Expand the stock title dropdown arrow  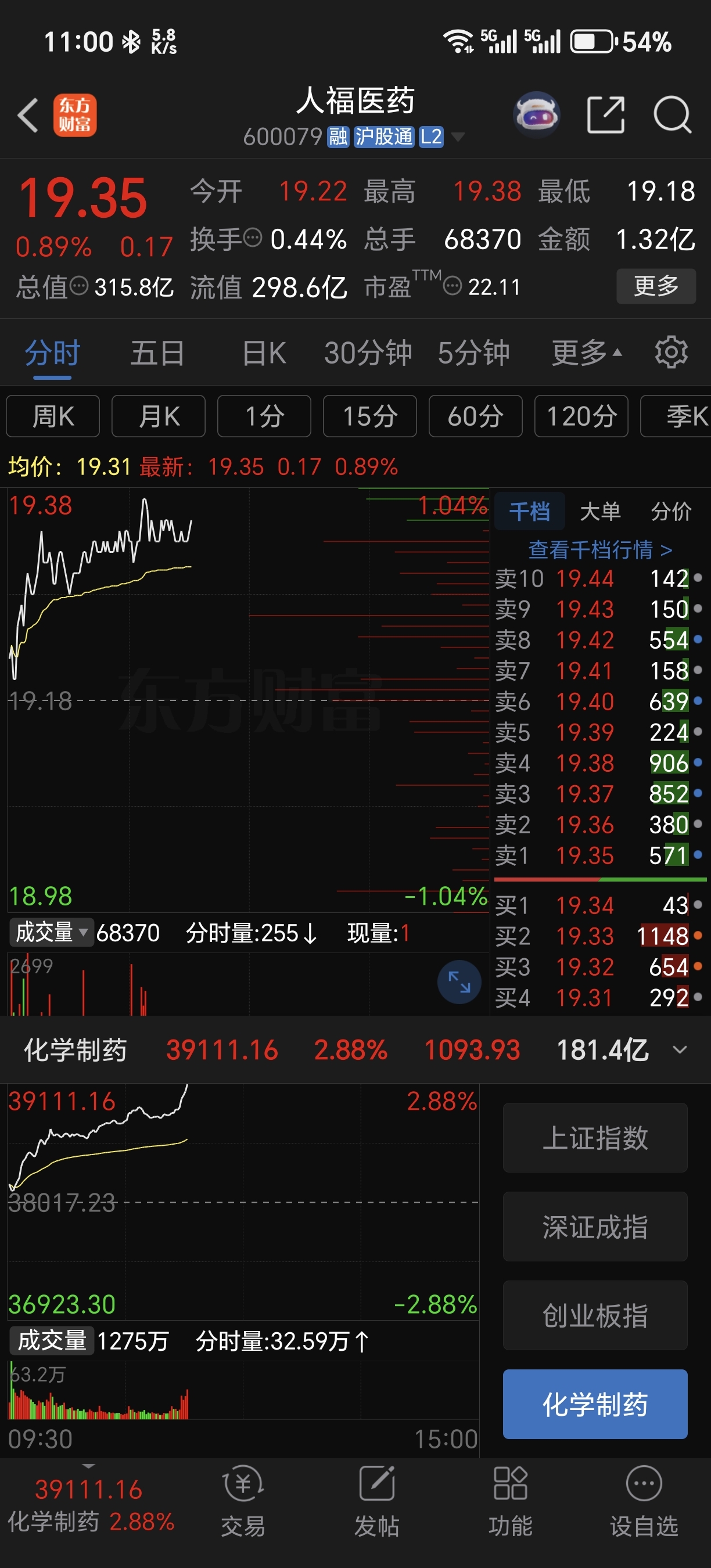coord(457,137)
